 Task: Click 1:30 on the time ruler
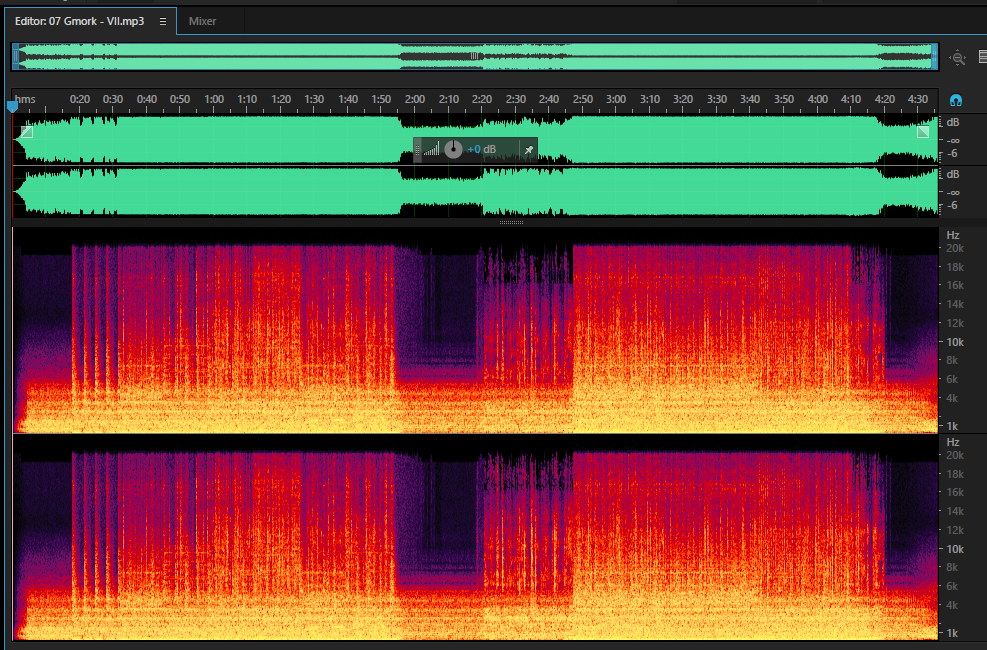click(314, 99)
